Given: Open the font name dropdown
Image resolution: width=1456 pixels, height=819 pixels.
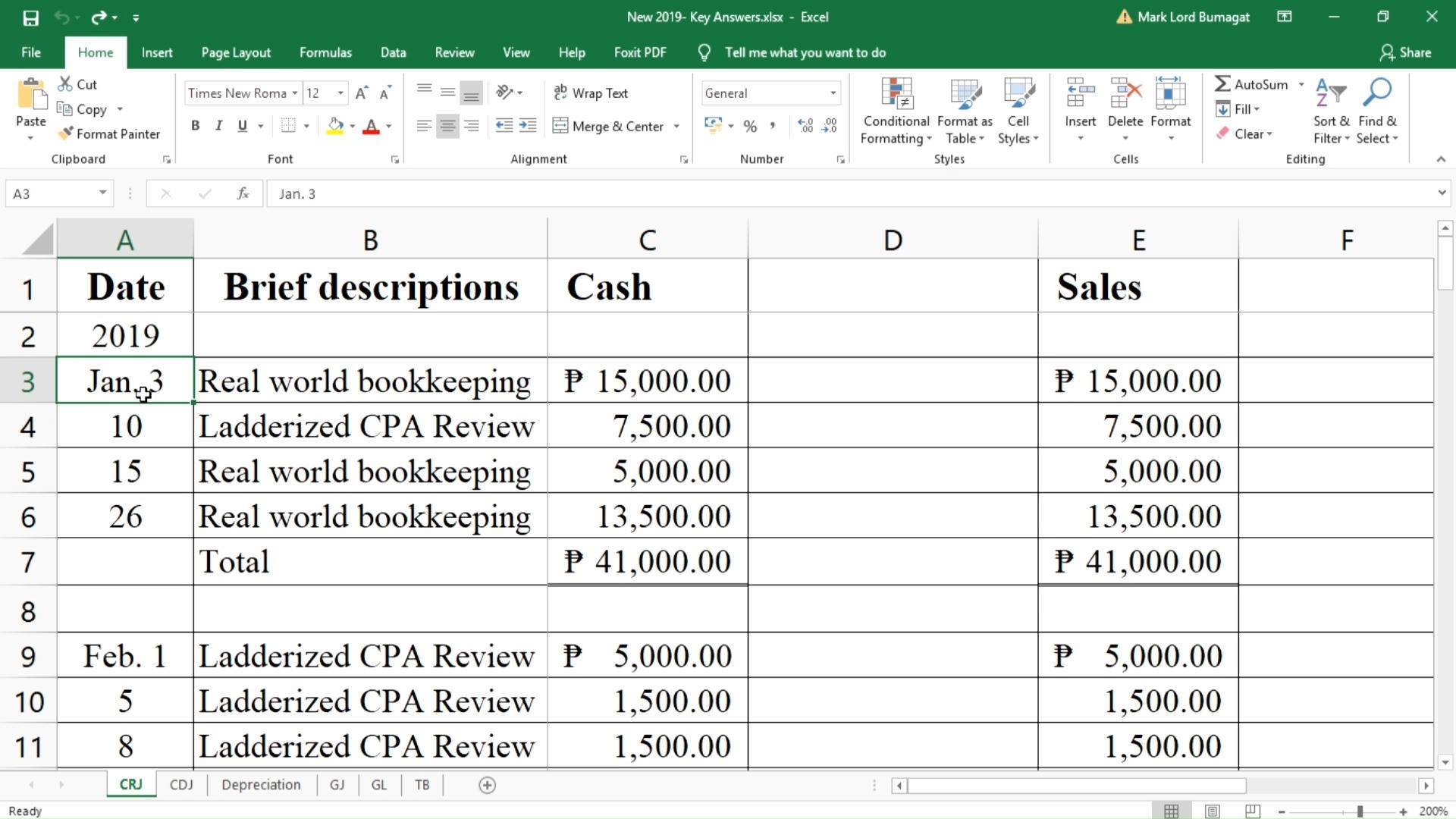Looking at the screenshot, I should 294,93.
